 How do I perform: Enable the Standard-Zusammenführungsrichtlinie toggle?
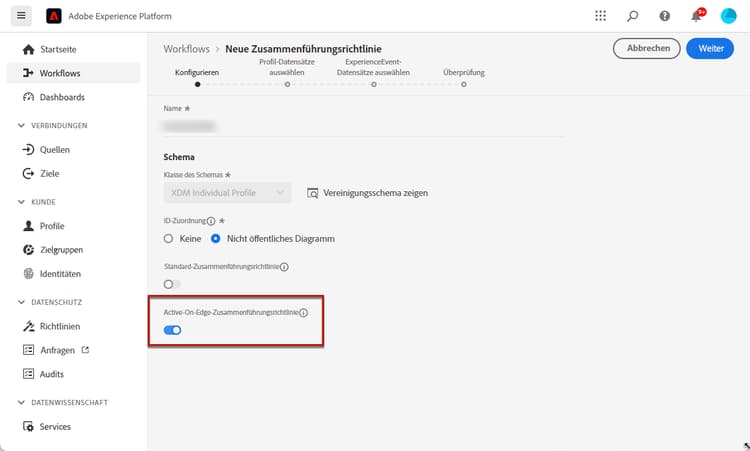(172, 284)
